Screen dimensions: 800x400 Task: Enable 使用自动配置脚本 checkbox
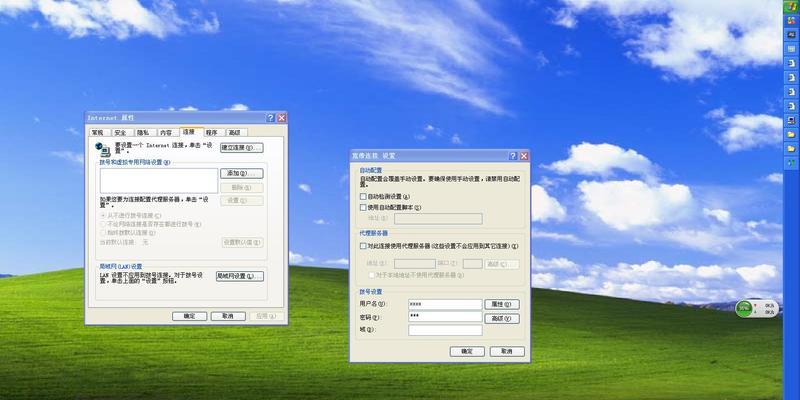tap(363, 208)
